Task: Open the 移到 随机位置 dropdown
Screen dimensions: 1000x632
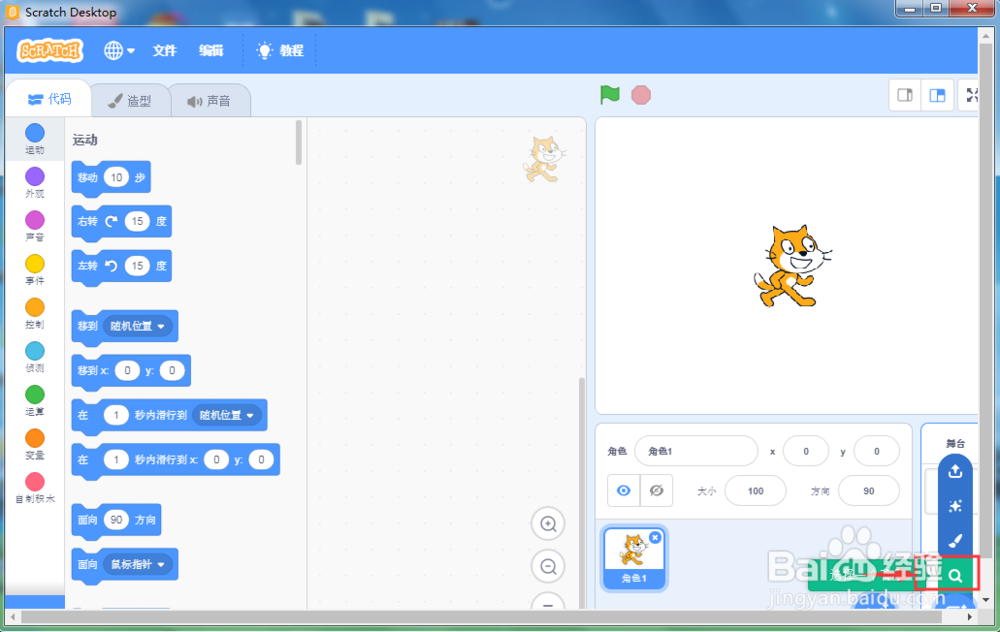Action: coord(137,326)
